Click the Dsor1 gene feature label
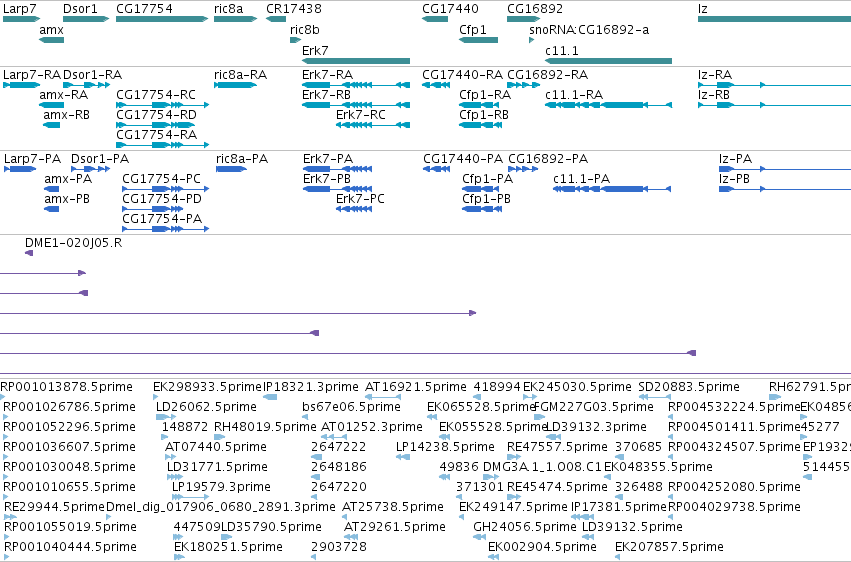This screenshot has height=562, width=851. pyautogui.click(x=80, y=9)
